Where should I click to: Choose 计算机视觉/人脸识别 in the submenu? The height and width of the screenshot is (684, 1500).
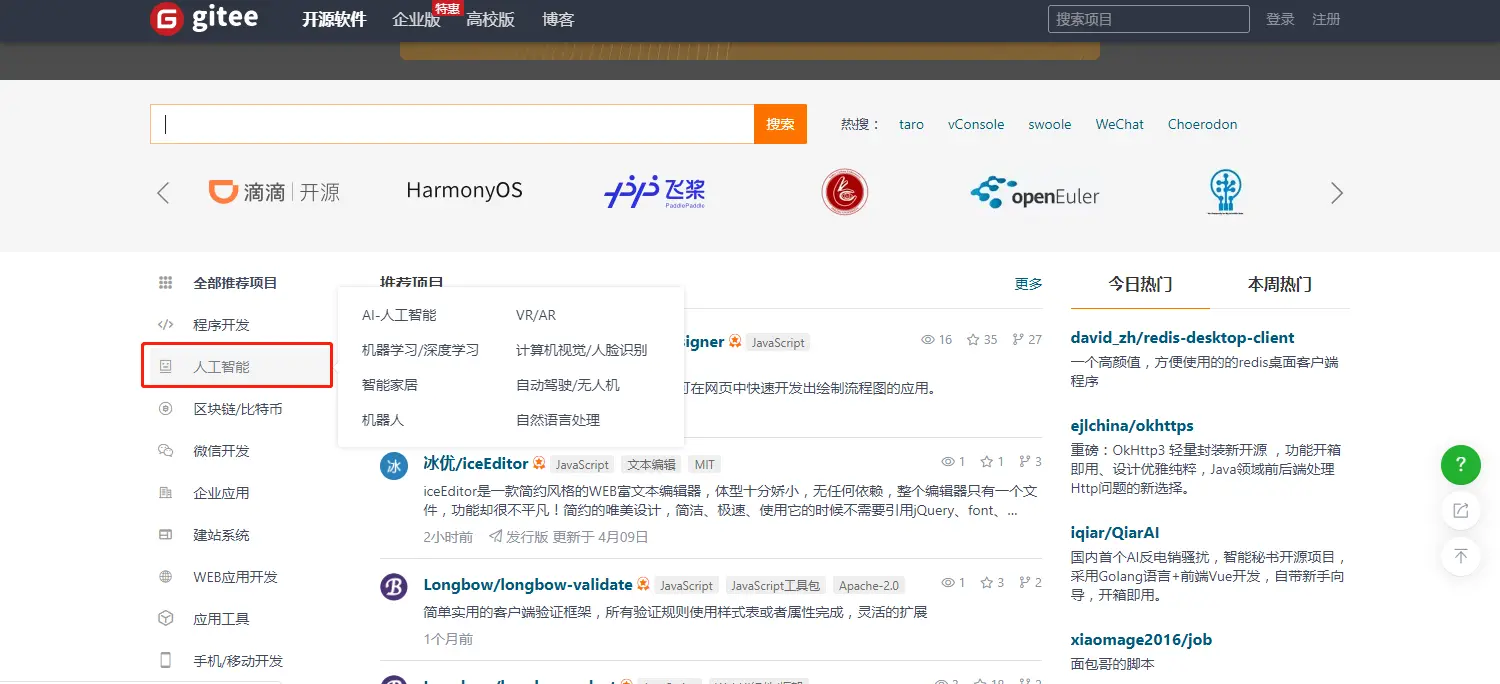(x=581, y=350)
